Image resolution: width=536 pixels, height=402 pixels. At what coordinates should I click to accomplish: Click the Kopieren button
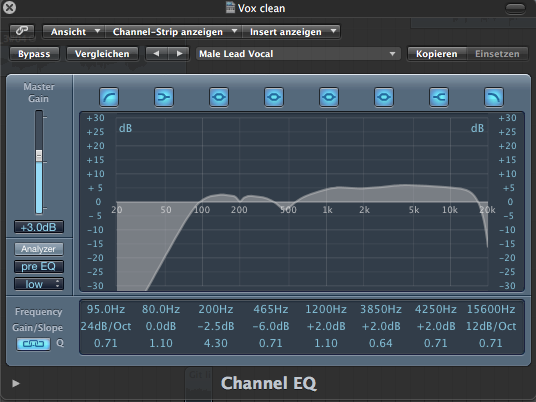pos(437,54)
